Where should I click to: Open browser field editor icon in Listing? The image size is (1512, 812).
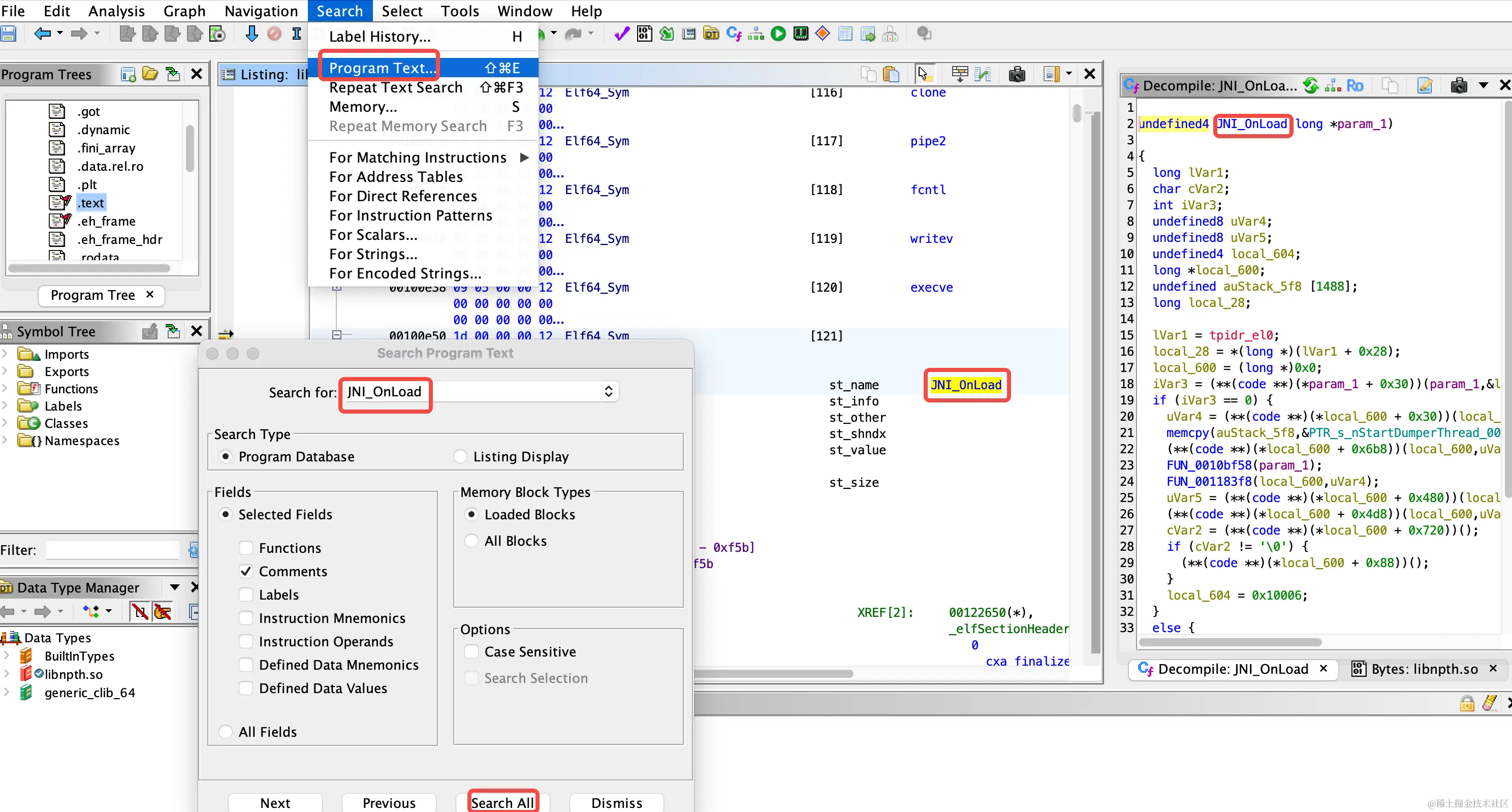point(960,74)
